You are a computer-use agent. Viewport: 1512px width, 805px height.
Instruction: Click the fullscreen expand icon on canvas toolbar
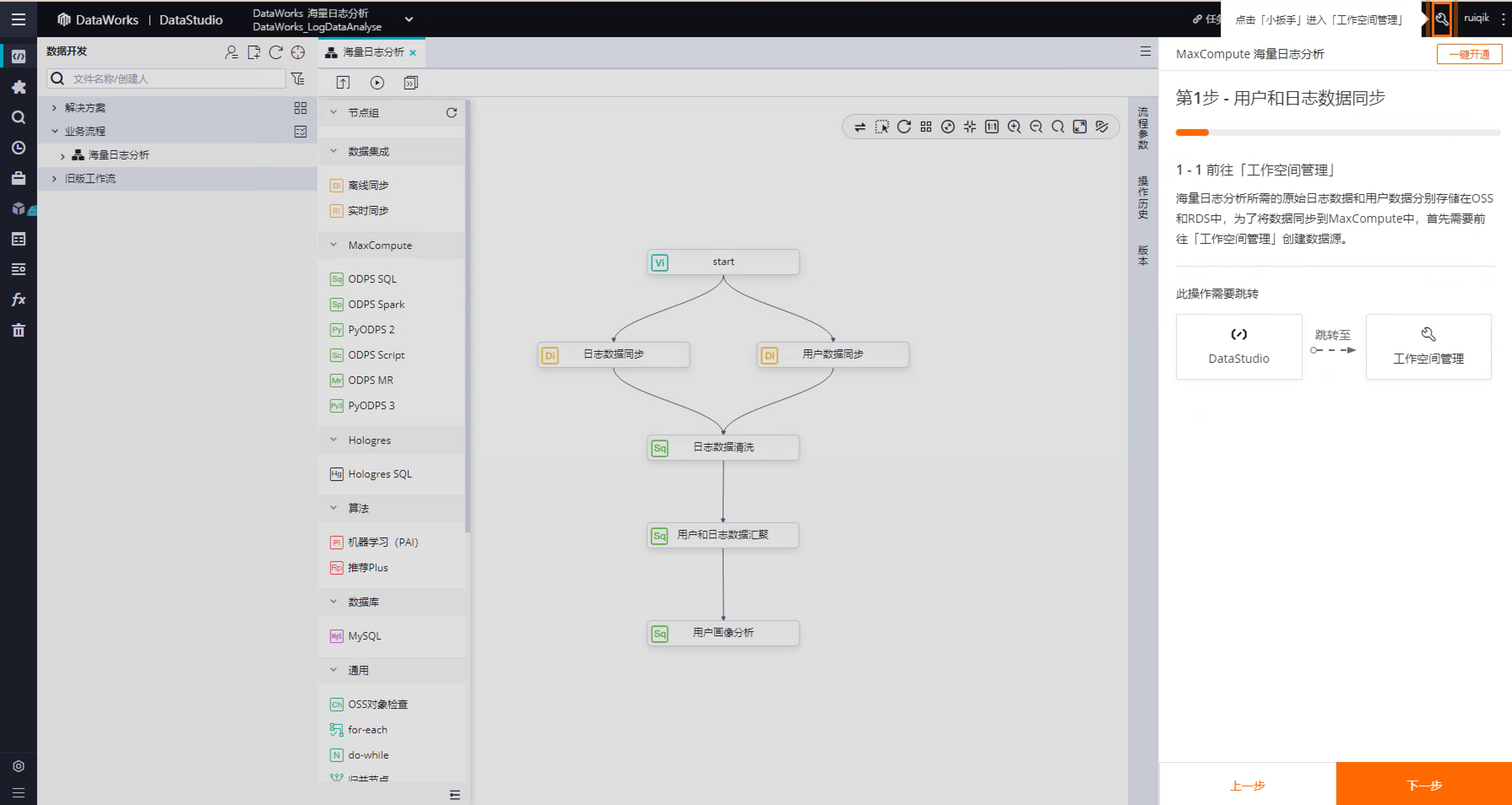pyautogui.click(x=1080, y=127)
